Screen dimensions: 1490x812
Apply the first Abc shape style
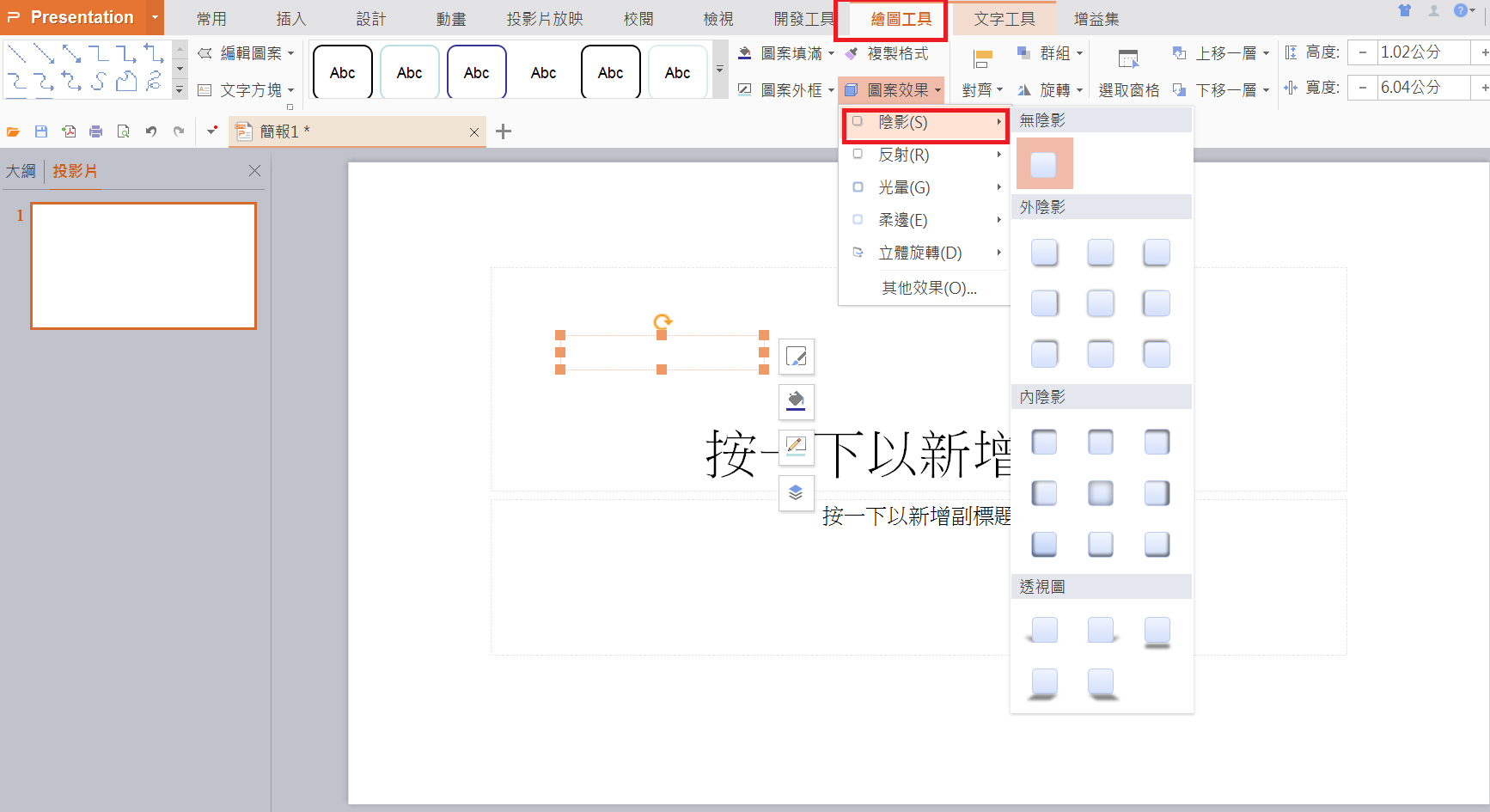tap(343, 72)
